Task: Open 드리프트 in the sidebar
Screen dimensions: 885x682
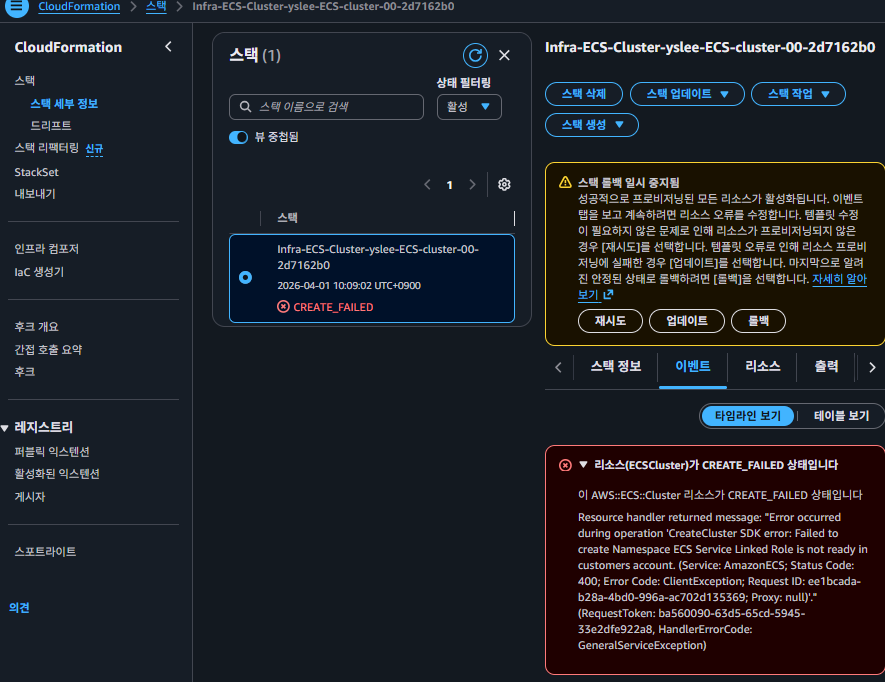Action: (x=51, y=125)
